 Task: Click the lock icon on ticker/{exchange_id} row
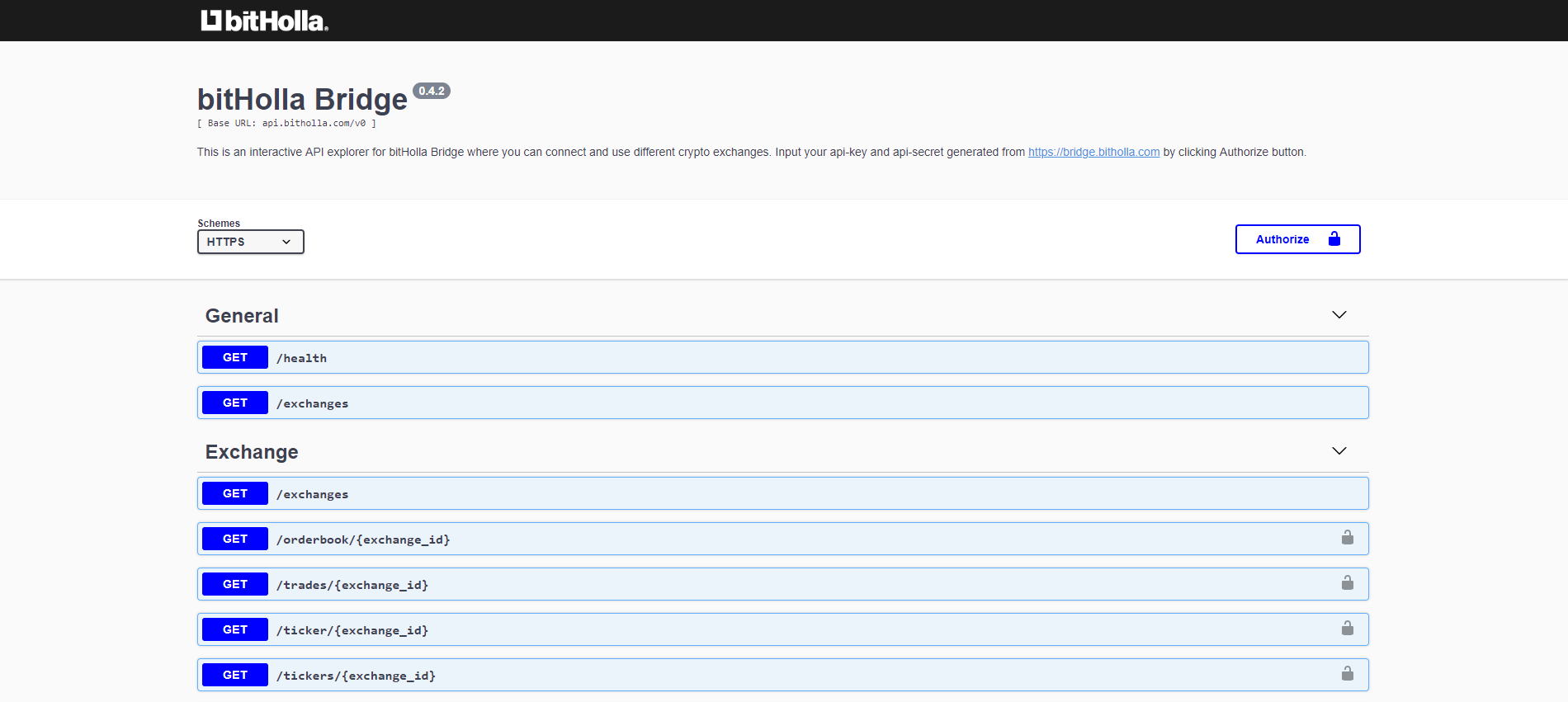pos(1347,629)
